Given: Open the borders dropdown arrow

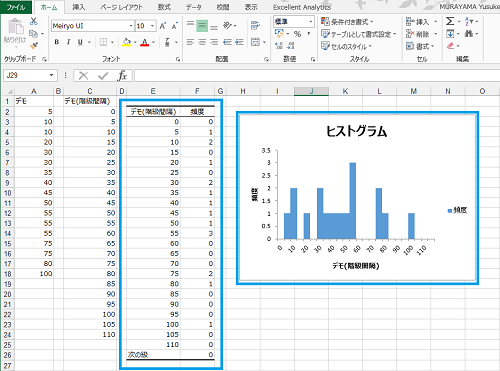Looking at the screenshot, I should pos(112,42).
